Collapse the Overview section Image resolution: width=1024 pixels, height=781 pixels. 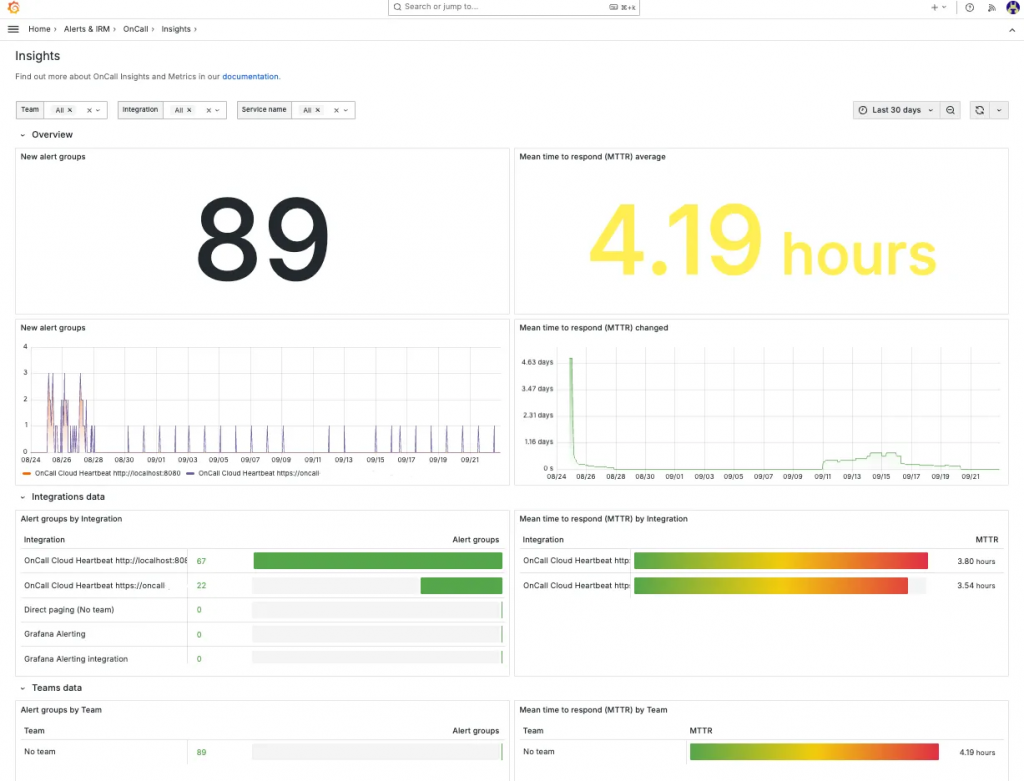[x=23, y=135]
